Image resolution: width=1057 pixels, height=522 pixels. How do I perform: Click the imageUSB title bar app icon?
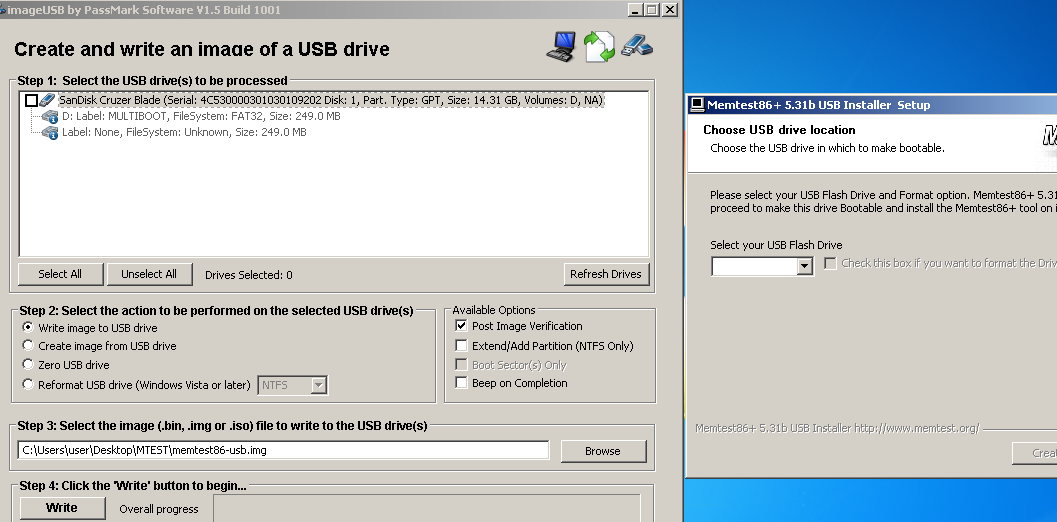[x=3, y=9]
